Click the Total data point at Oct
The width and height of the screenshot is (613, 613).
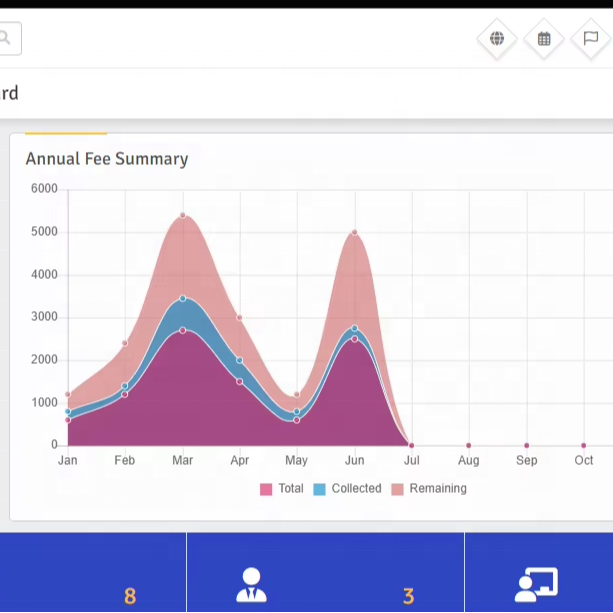click(584, 445)
